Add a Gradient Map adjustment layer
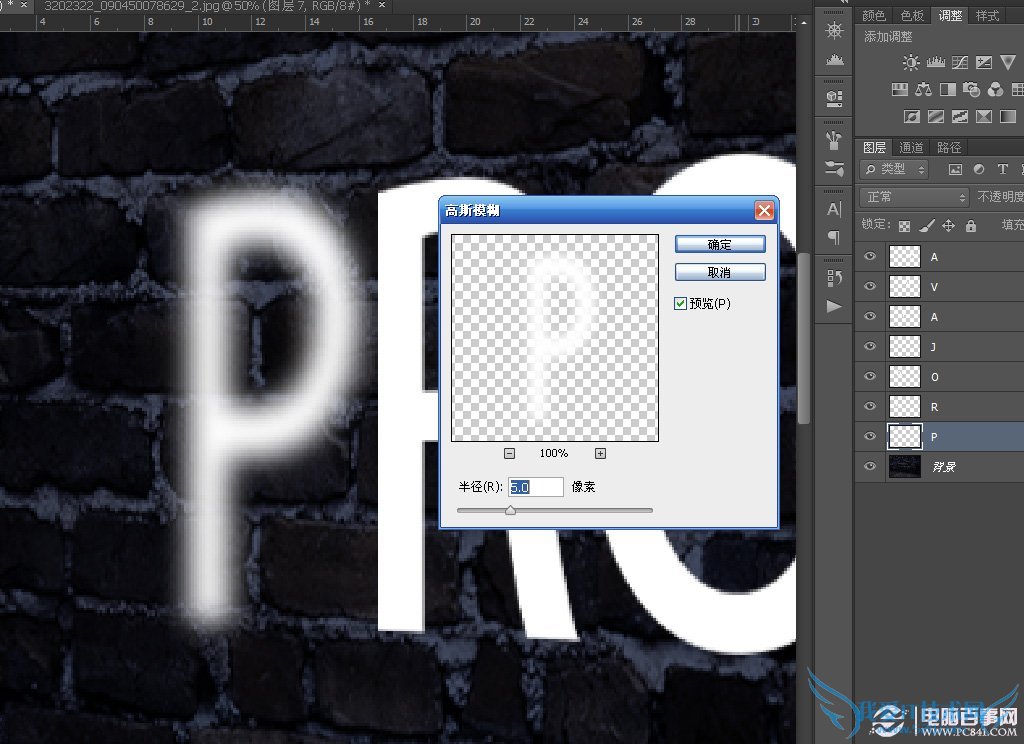The width and height of the screenshot is (1024, 744). click(1008, 116)
